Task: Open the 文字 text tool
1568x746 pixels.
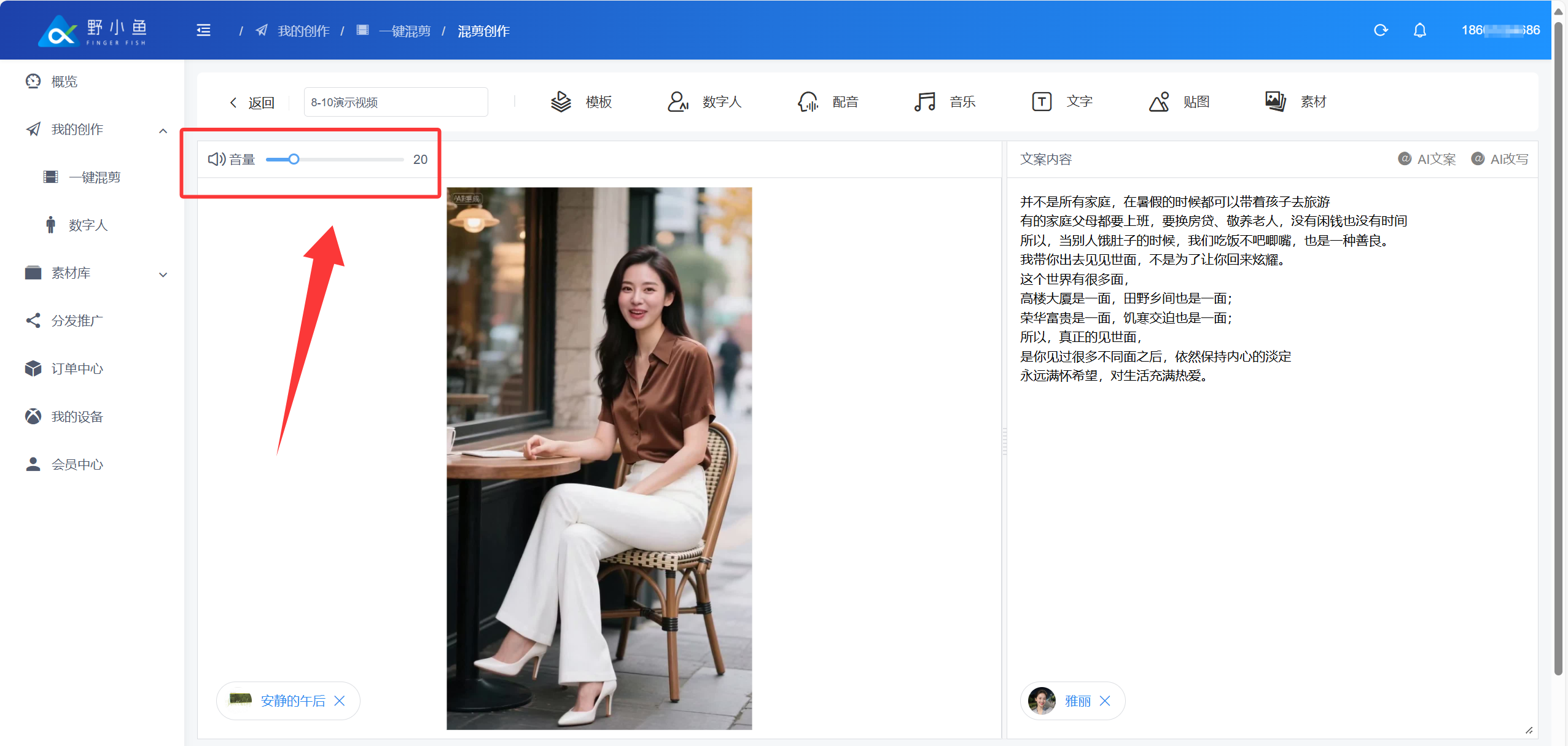Action: tap(1062, 102)
